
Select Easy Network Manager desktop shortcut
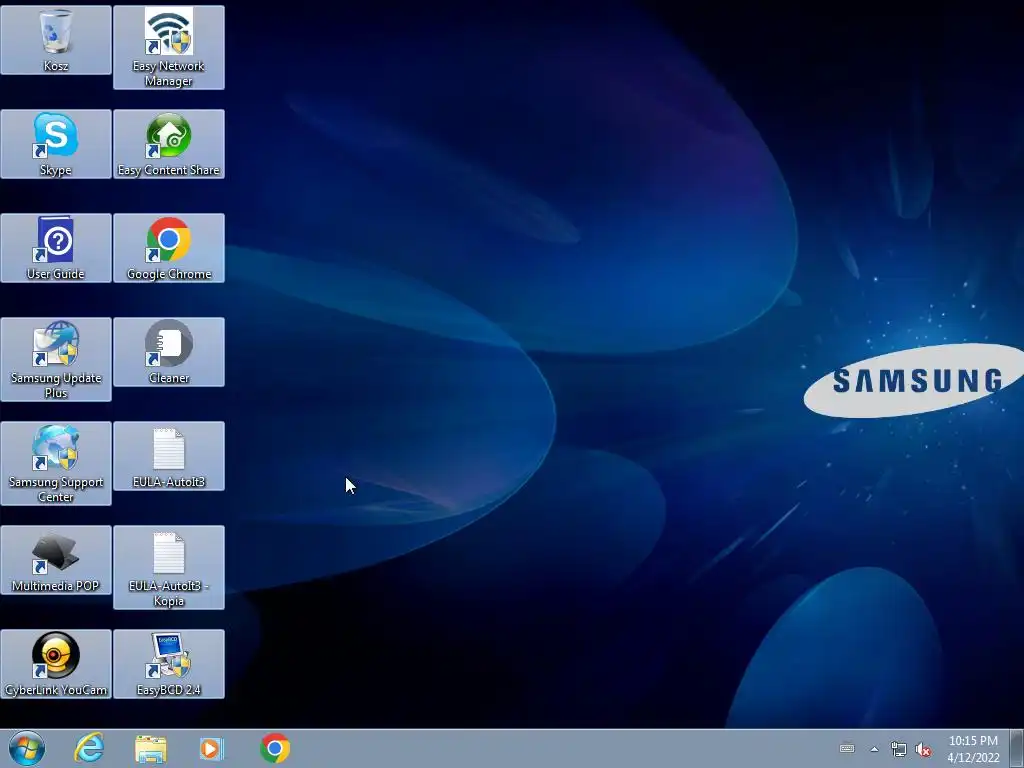coord(168,47)
